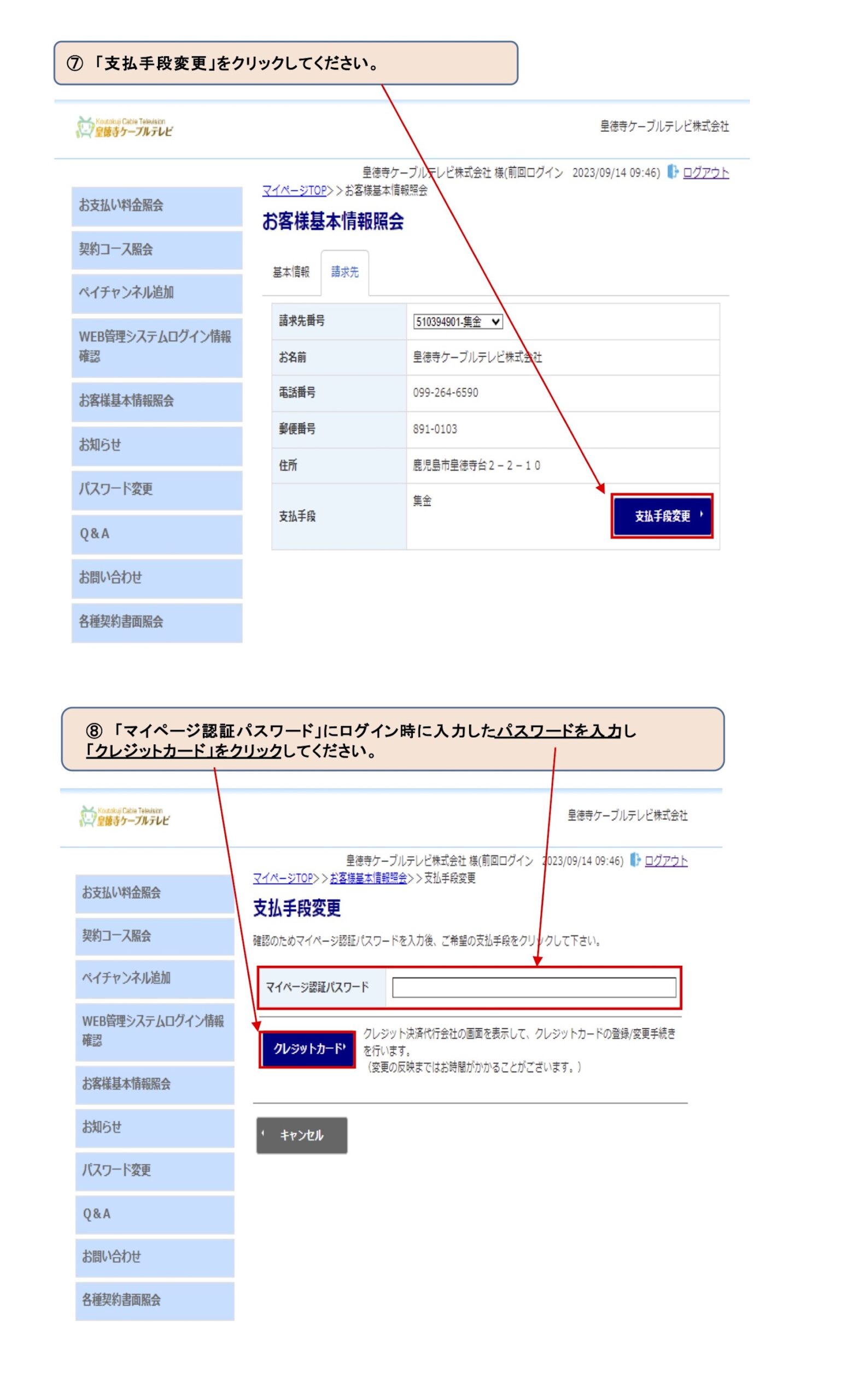Image resolution: width=859 pixels, height=1400 pixels.
Task: Select 各種契約書面照会 in the 支払手段変更 page sidebar
Action: point(155,1300)
